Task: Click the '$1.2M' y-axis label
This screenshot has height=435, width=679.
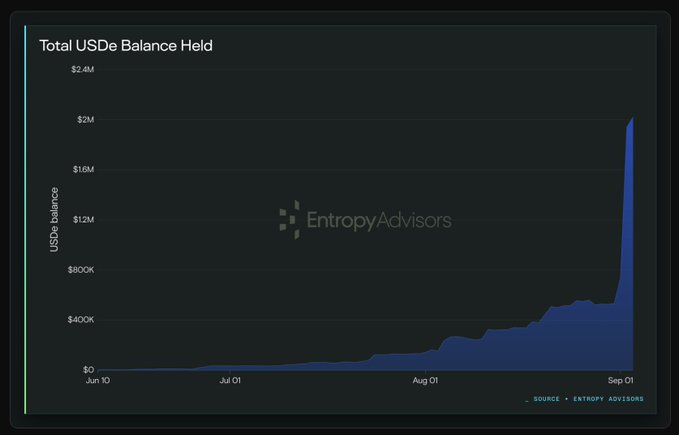Action: [x=83, y=219]
